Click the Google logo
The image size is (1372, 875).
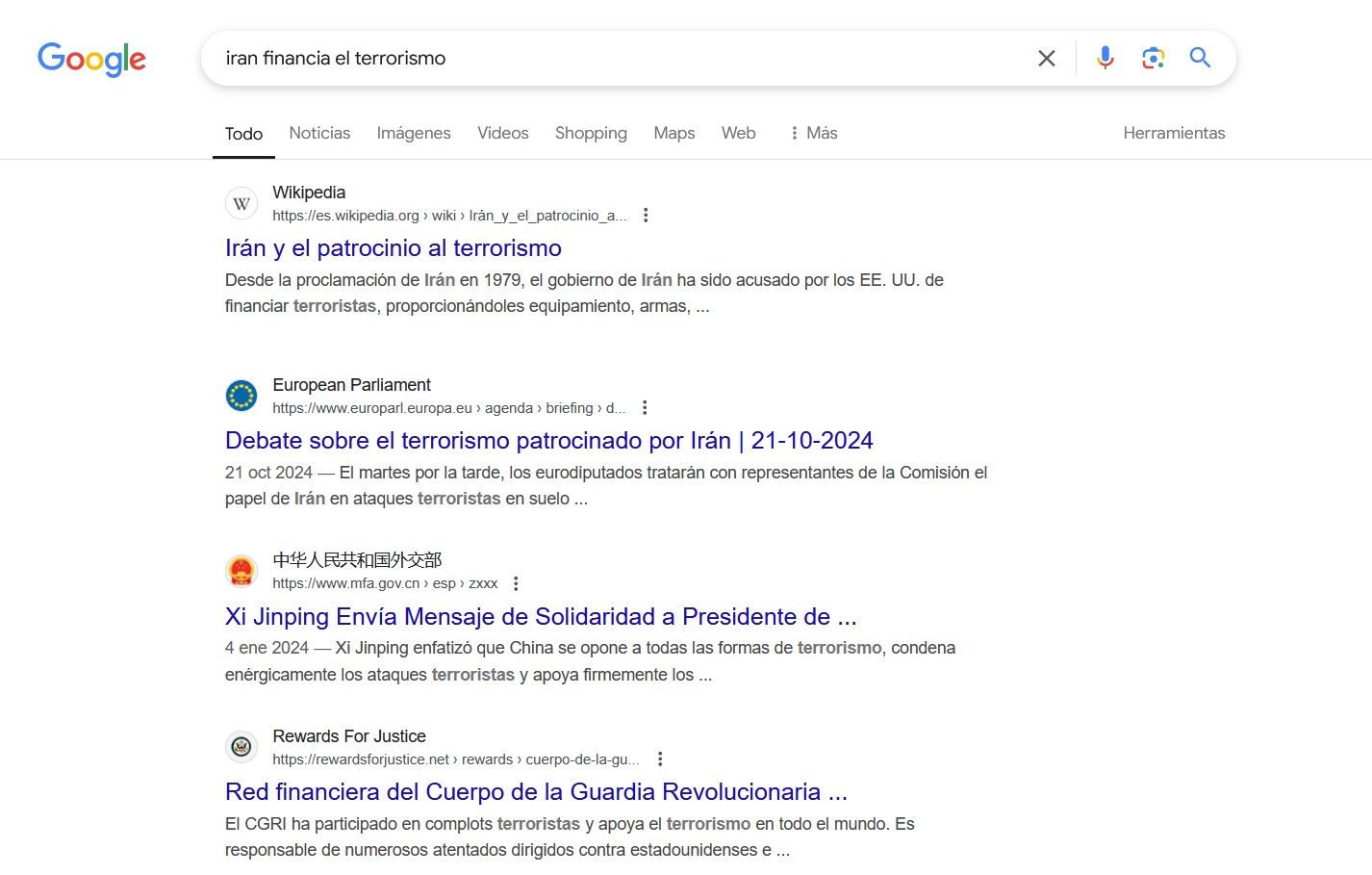[91, 59]
